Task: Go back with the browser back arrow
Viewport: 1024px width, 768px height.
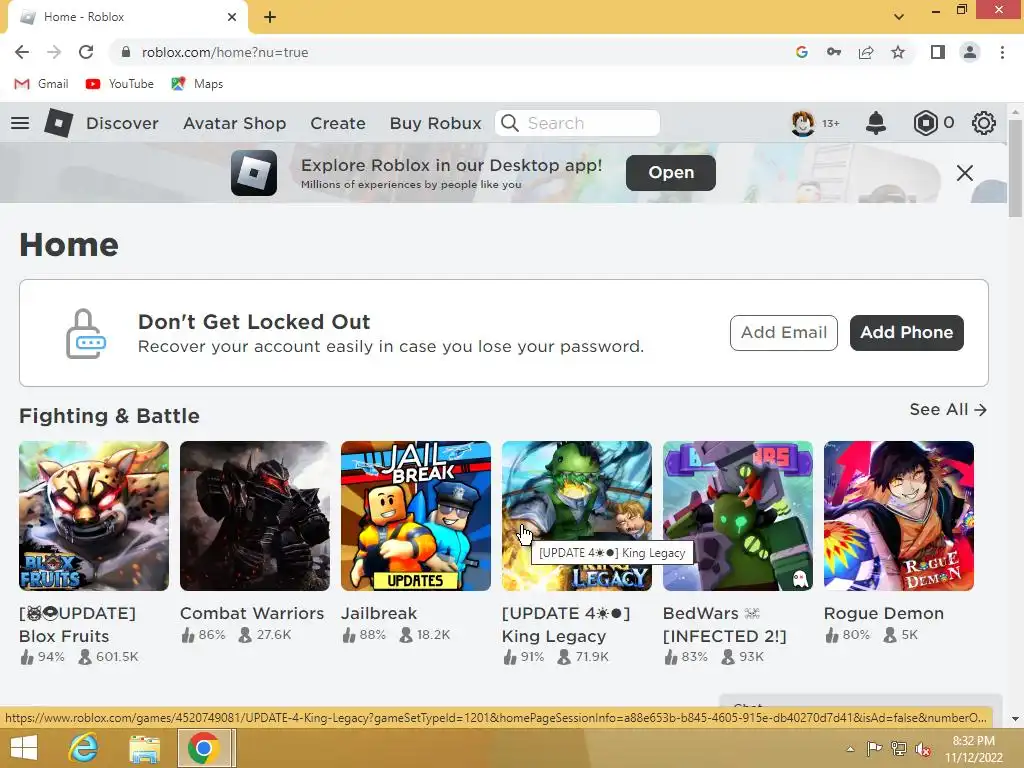Action: point(22,52)
